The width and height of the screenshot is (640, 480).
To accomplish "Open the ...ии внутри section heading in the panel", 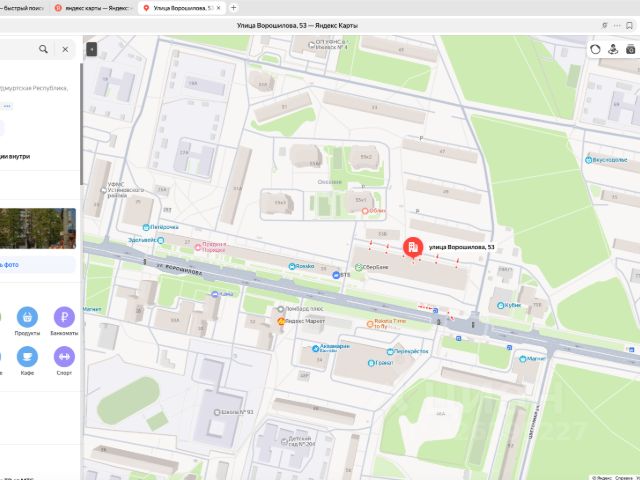I will pos(15,156).
